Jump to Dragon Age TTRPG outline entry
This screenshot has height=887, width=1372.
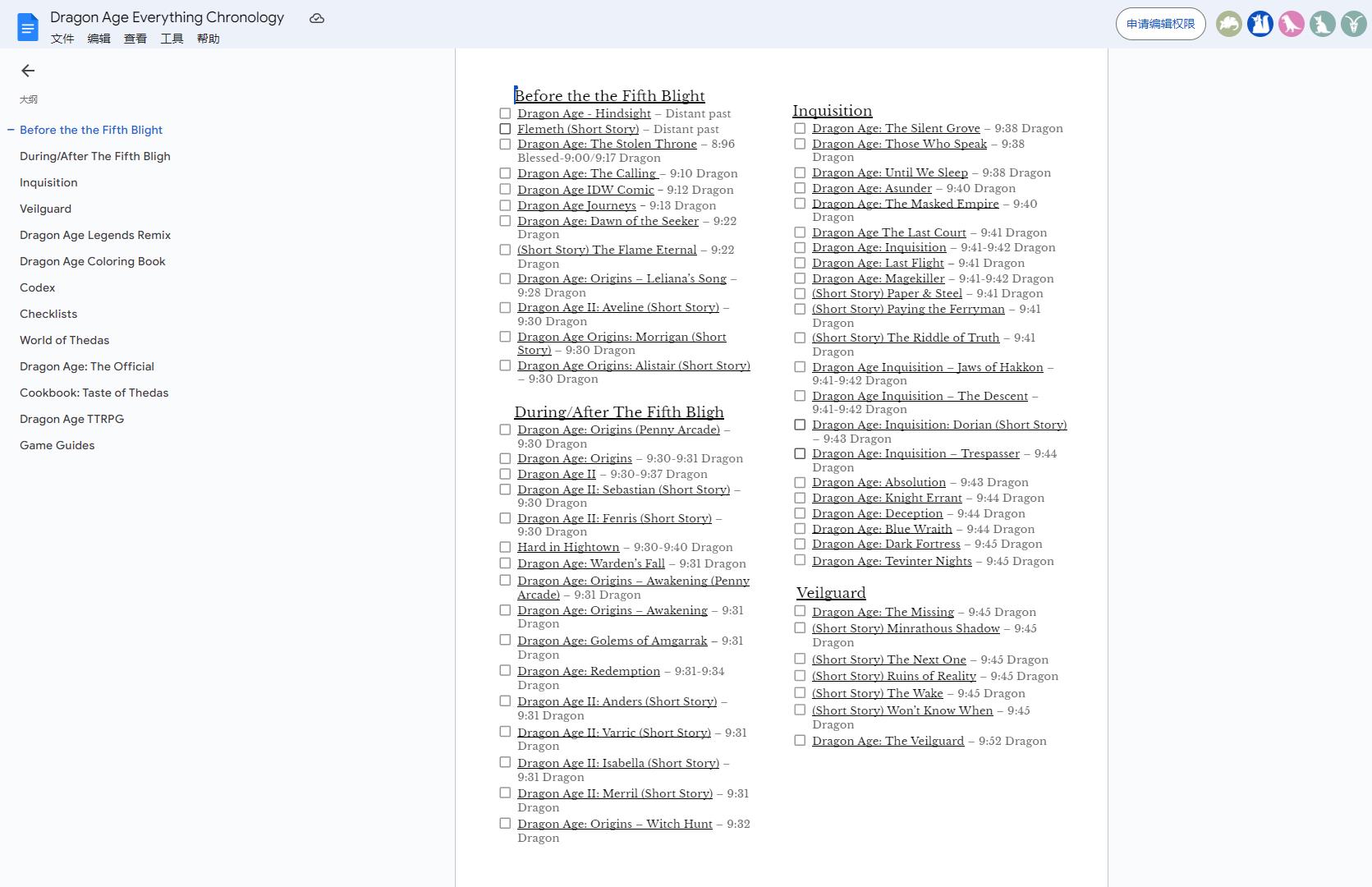72,419
